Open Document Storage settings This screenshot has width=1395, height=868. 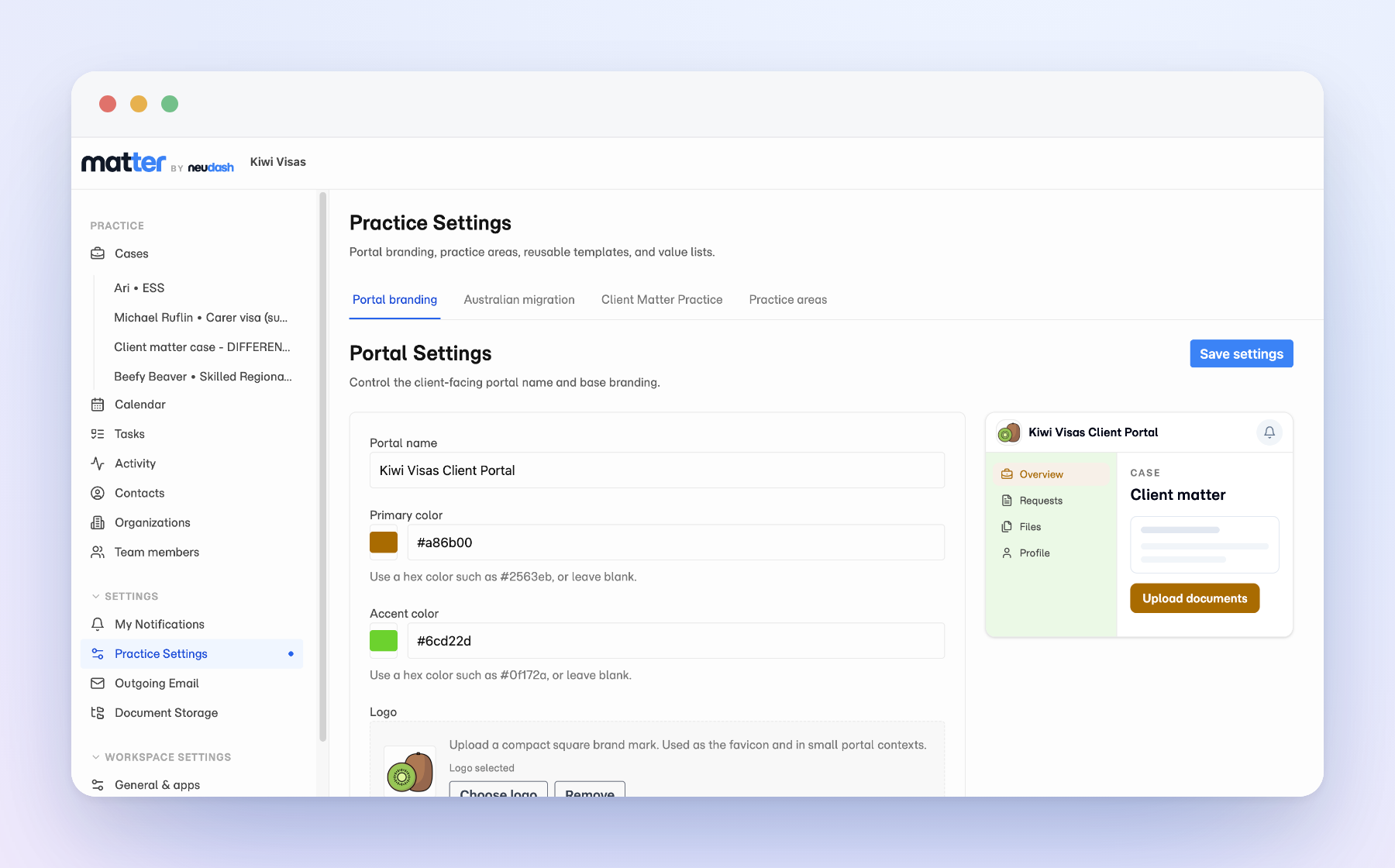(166, 713)
